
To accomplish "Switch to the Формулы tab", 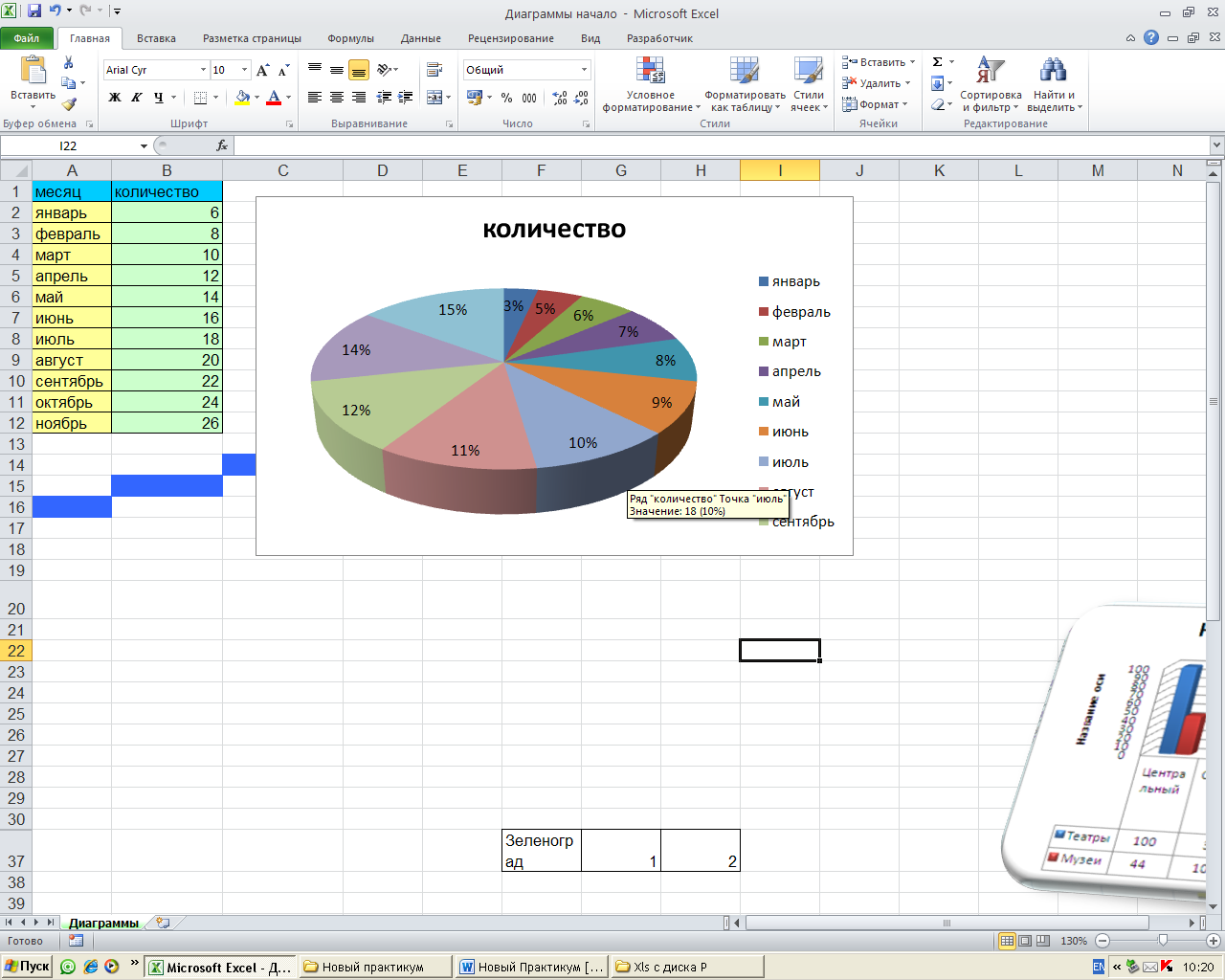I will 350,38.
